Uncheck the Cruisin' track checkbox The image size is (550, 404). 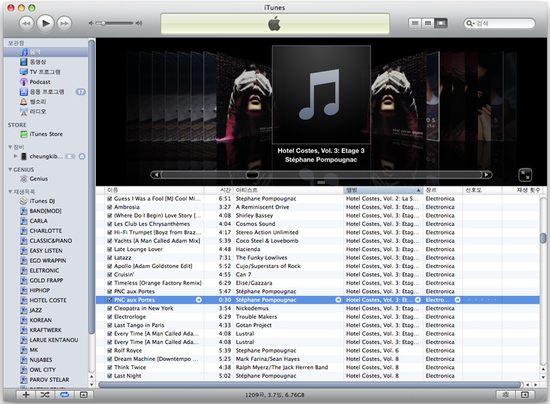point(109,275)
